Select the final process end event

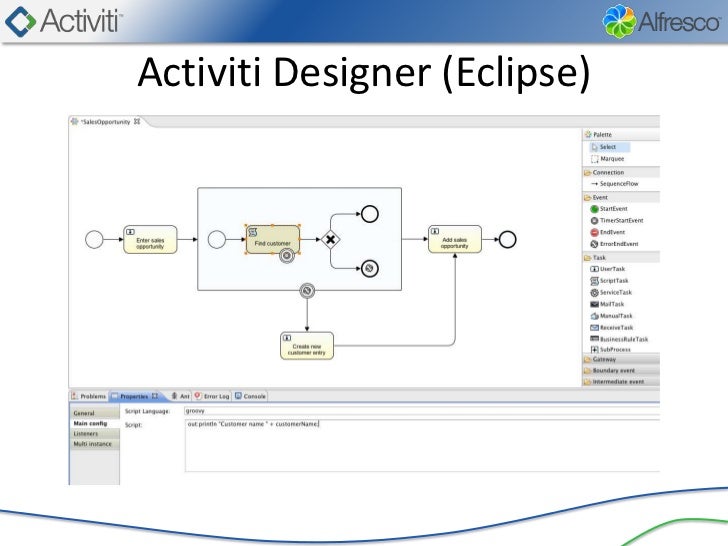(x=507, y=240)
